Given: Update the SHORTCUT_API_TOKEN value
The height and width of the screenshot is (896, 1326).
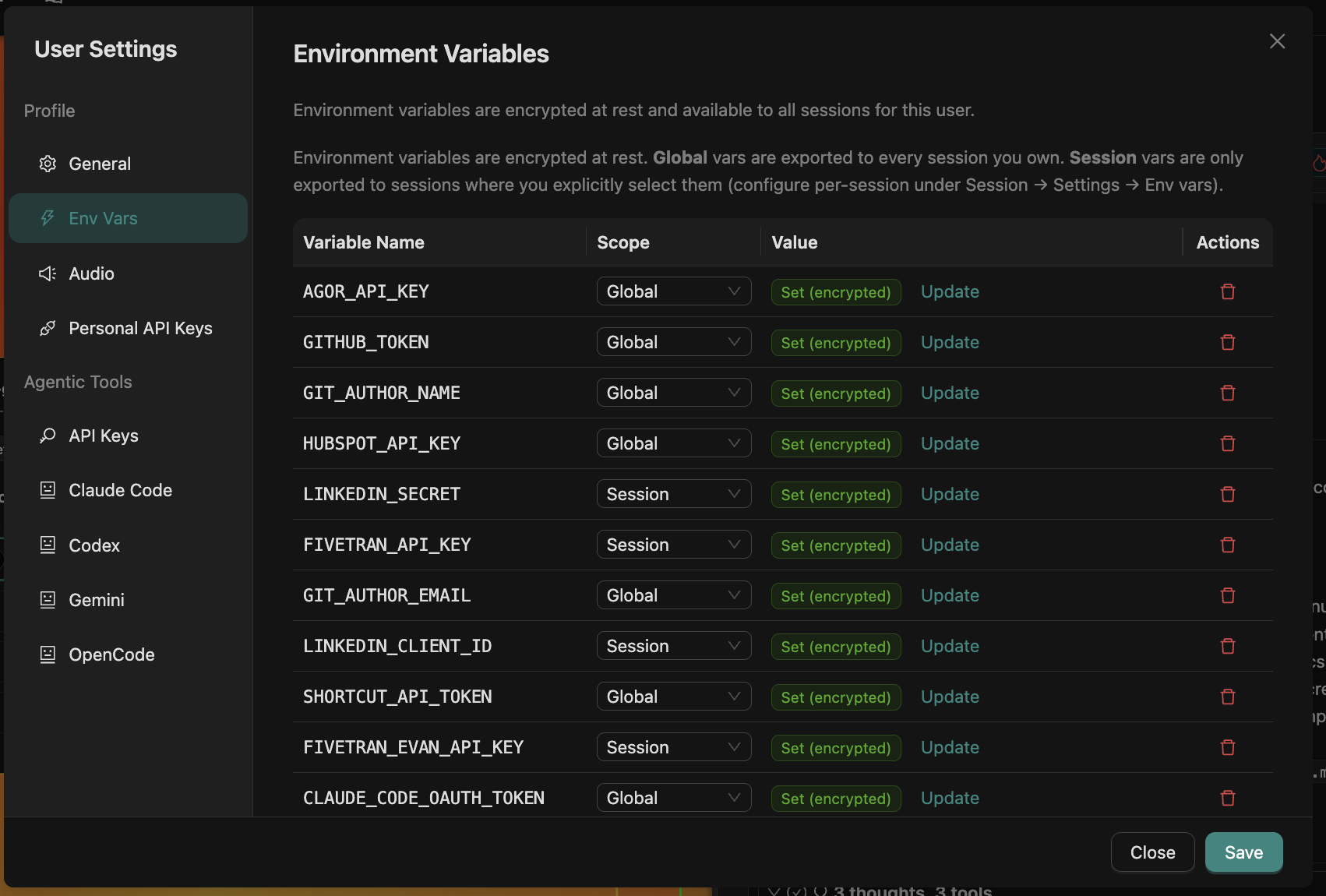Looking at the screenshot, I should coord(950,697).
